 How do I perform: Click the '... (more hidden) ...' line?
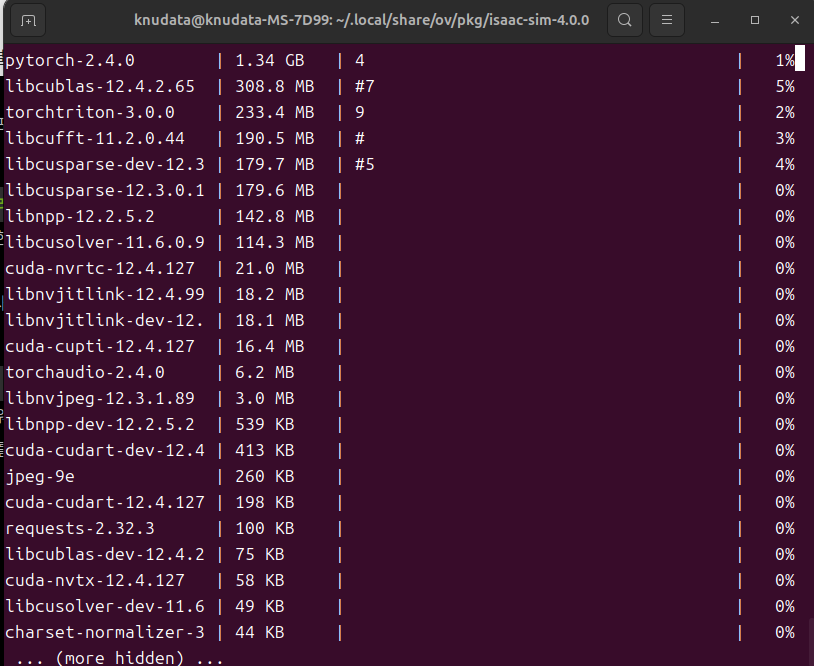(x=120, y=658)
